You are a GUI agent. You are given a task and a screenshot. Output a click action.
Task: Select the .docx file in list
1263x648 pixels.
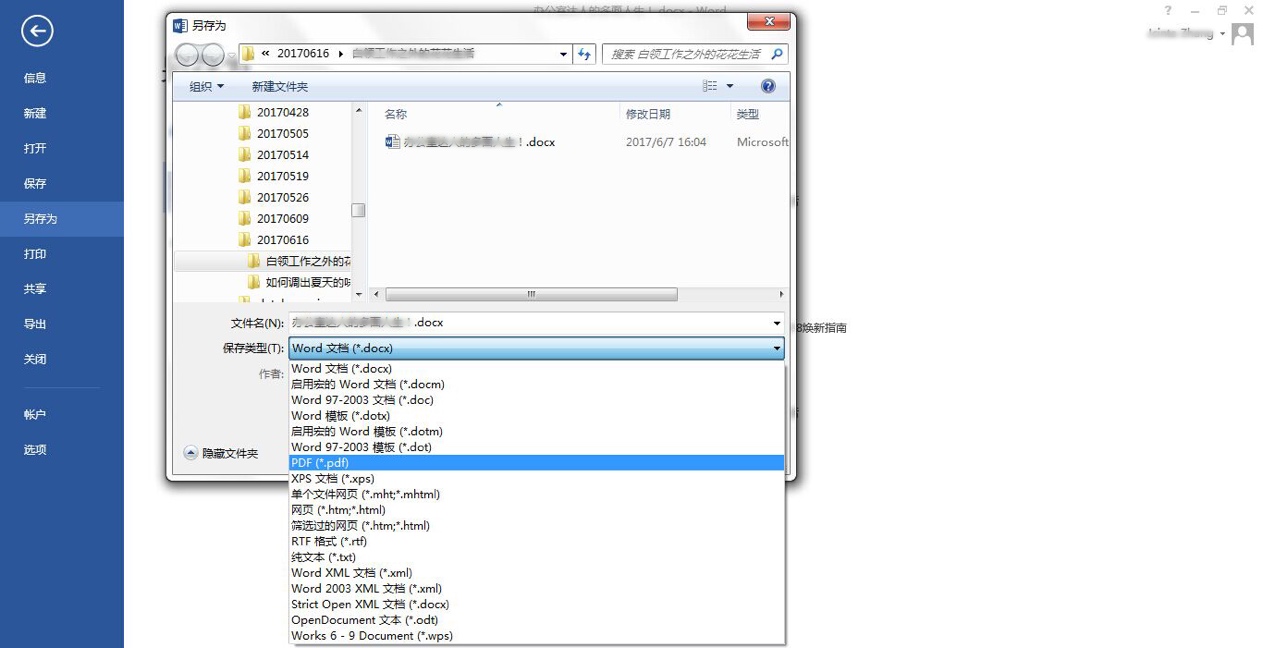(470, 142)
